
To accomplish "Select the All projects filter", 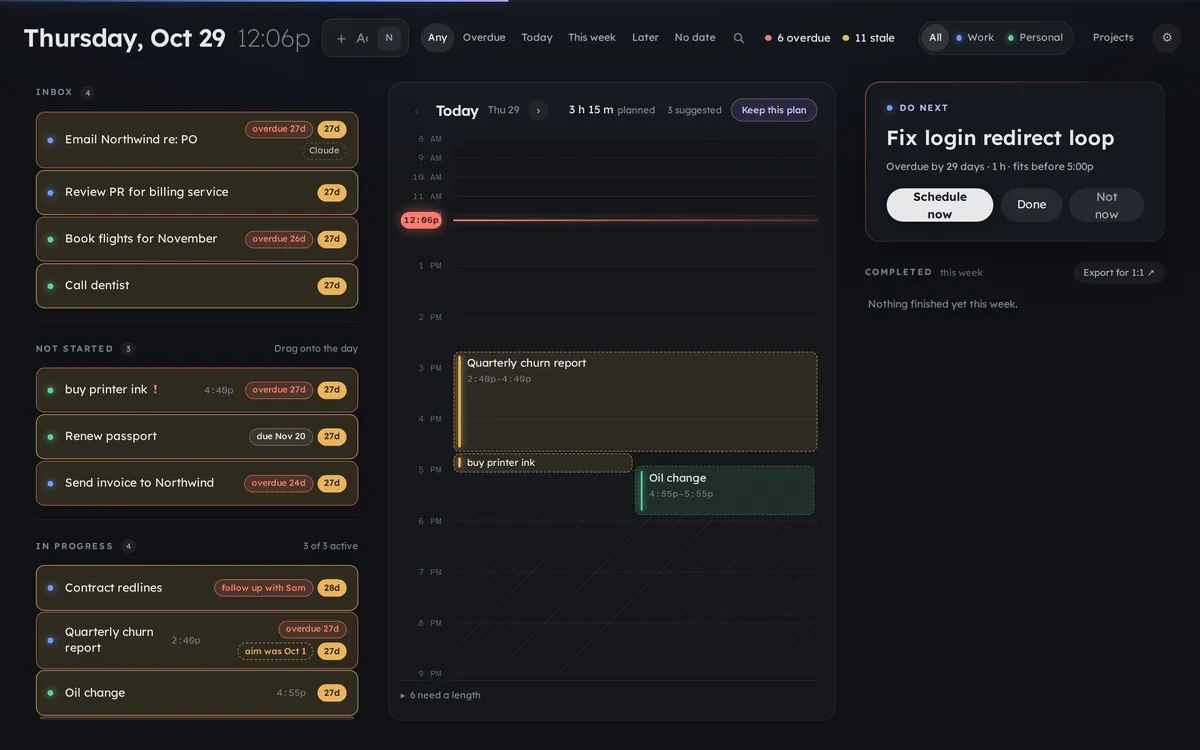I will coord(935,38).
